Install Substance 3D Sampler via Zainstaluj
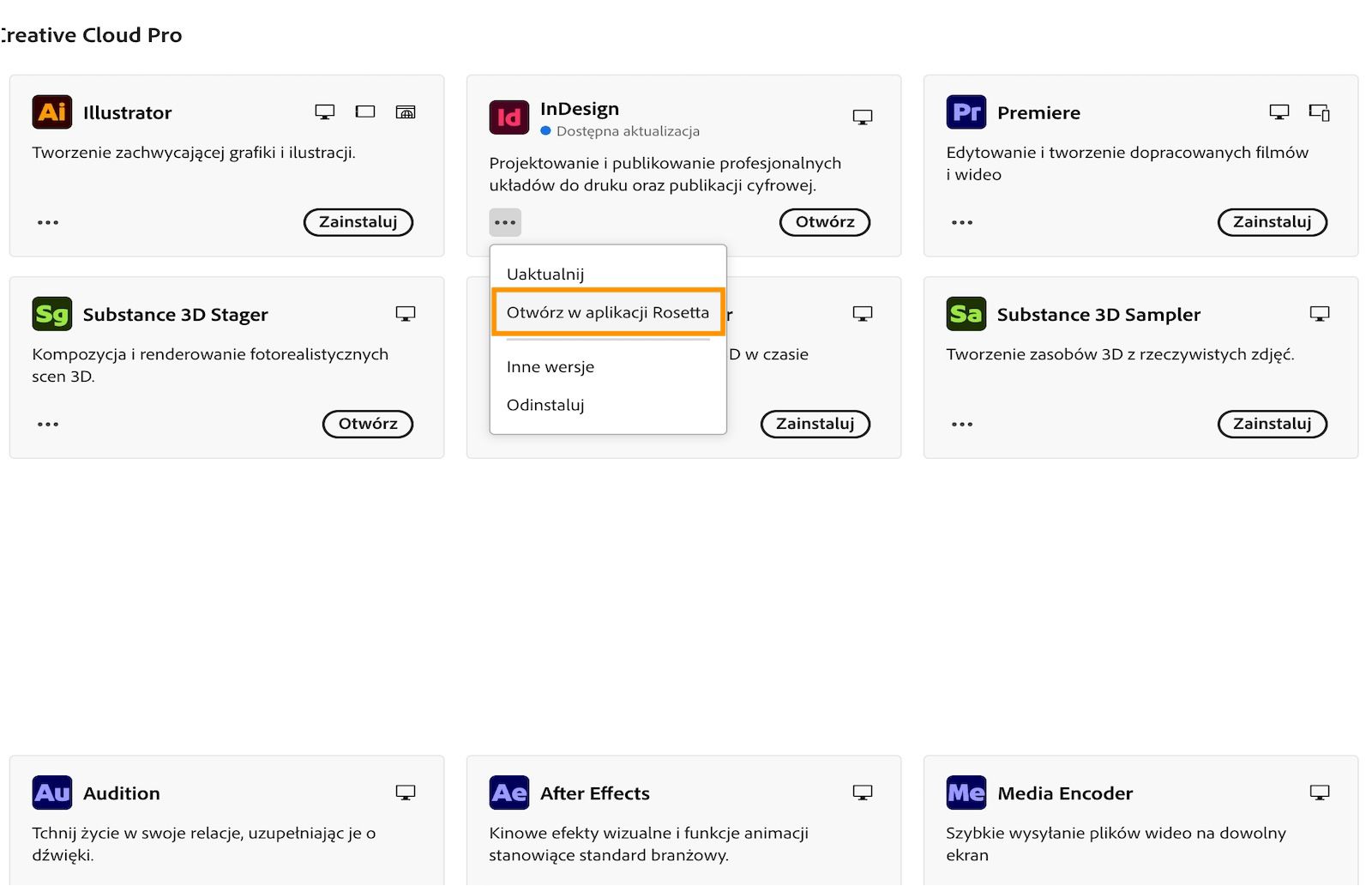 click(1273, 424)
